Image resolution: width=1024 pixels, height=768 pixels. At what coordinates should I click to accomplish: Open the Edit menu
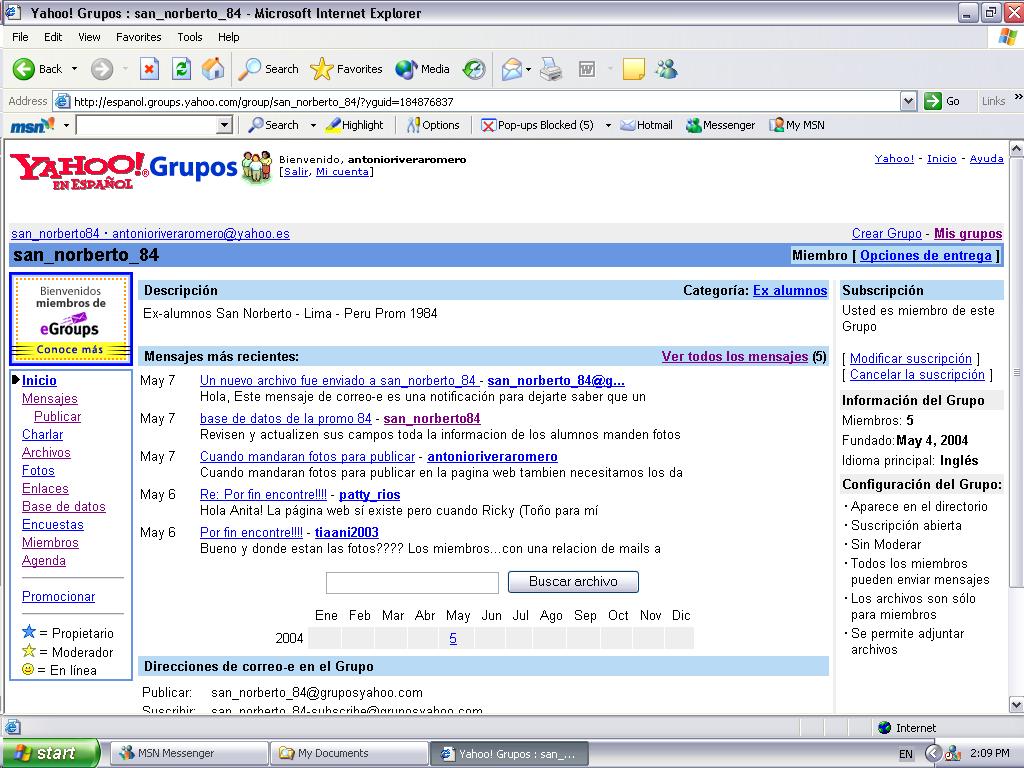coord(53,37)
